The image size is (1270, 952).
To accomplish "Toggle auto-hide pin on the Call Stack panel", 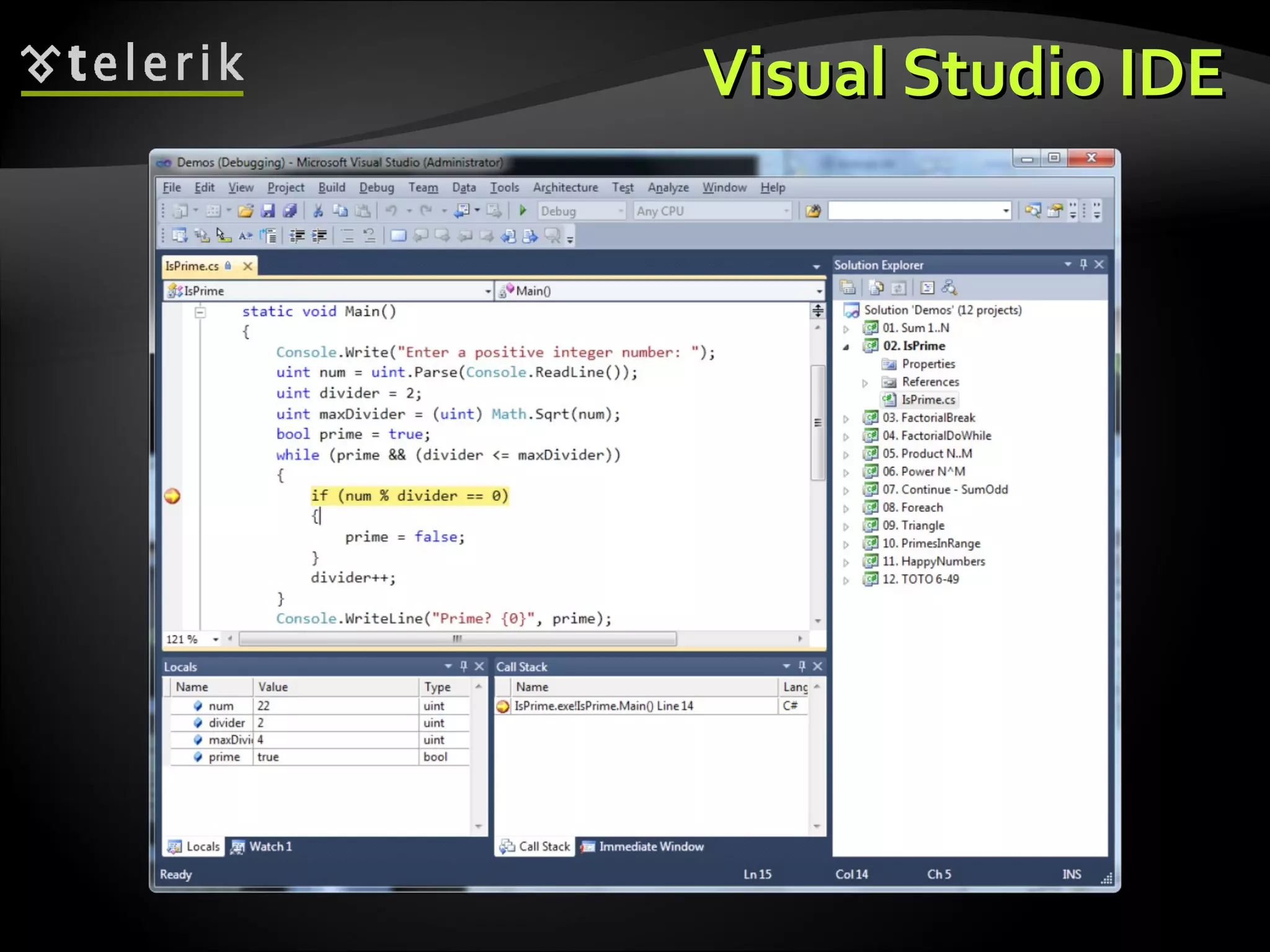I will click(802, 666).
